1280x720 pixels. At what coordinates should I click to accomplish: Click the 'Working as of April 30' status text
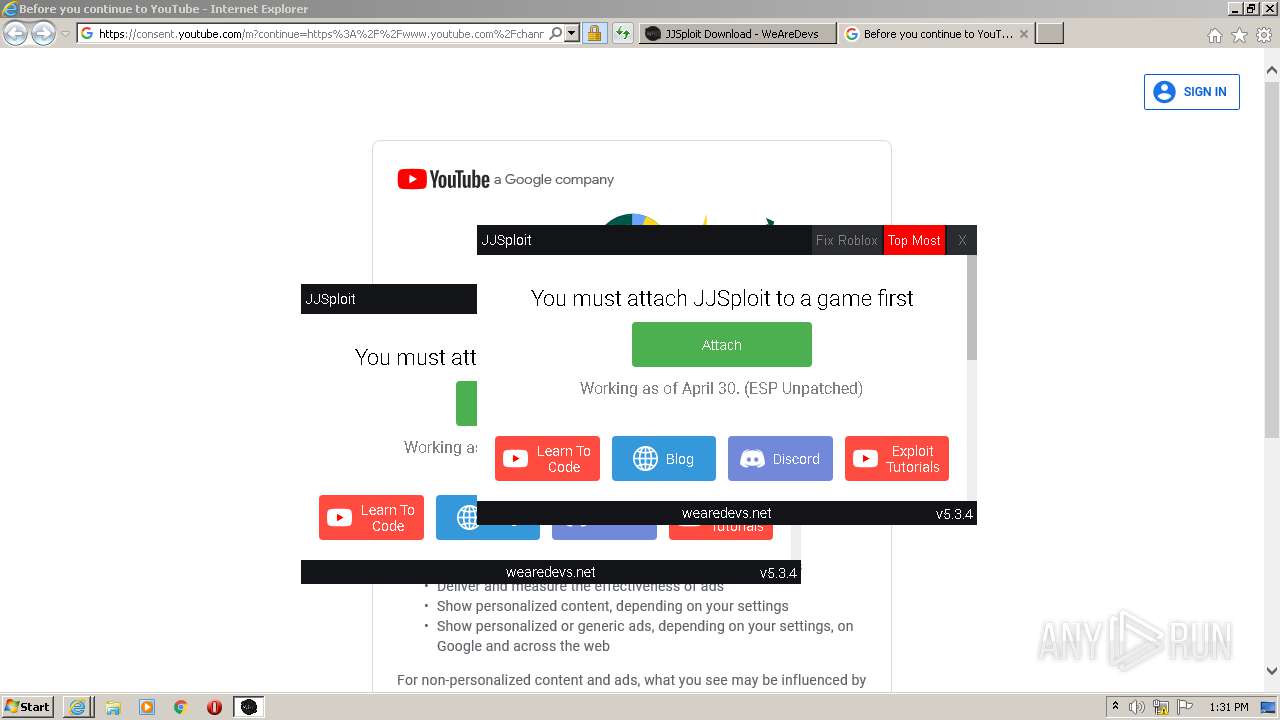click(x=721, y=388)
